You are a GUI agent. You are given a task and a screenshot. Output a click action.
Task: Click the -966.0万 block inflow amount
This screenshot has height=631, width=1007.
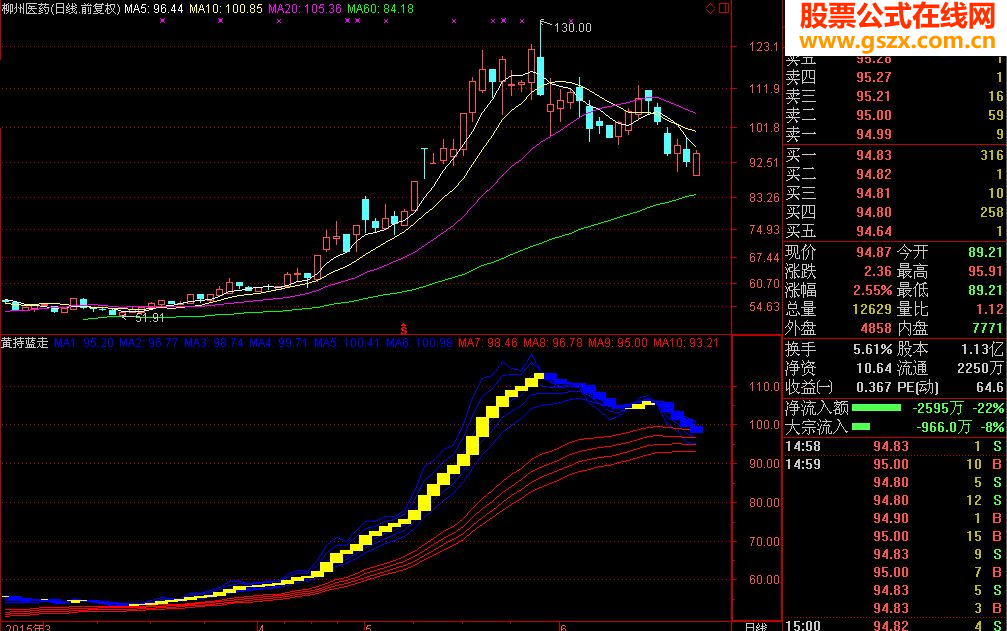941,427
